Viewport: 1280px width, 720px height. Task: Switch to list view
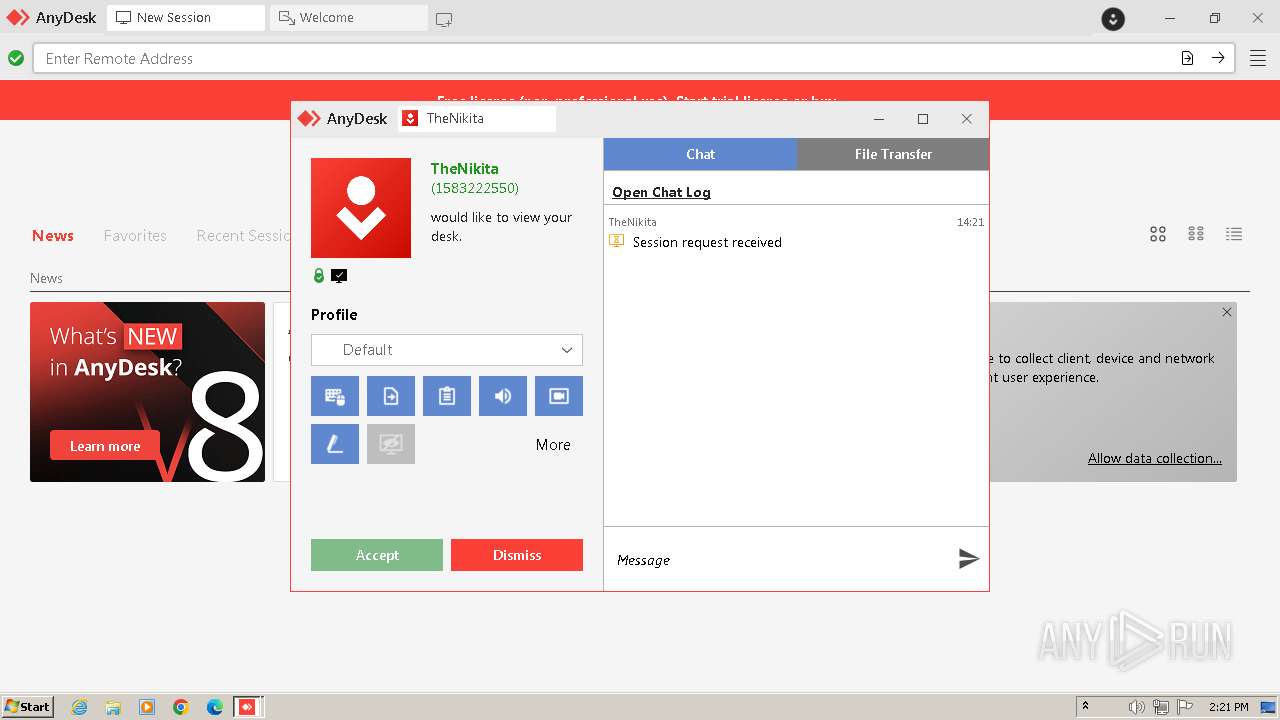(x=1234, y=234)
